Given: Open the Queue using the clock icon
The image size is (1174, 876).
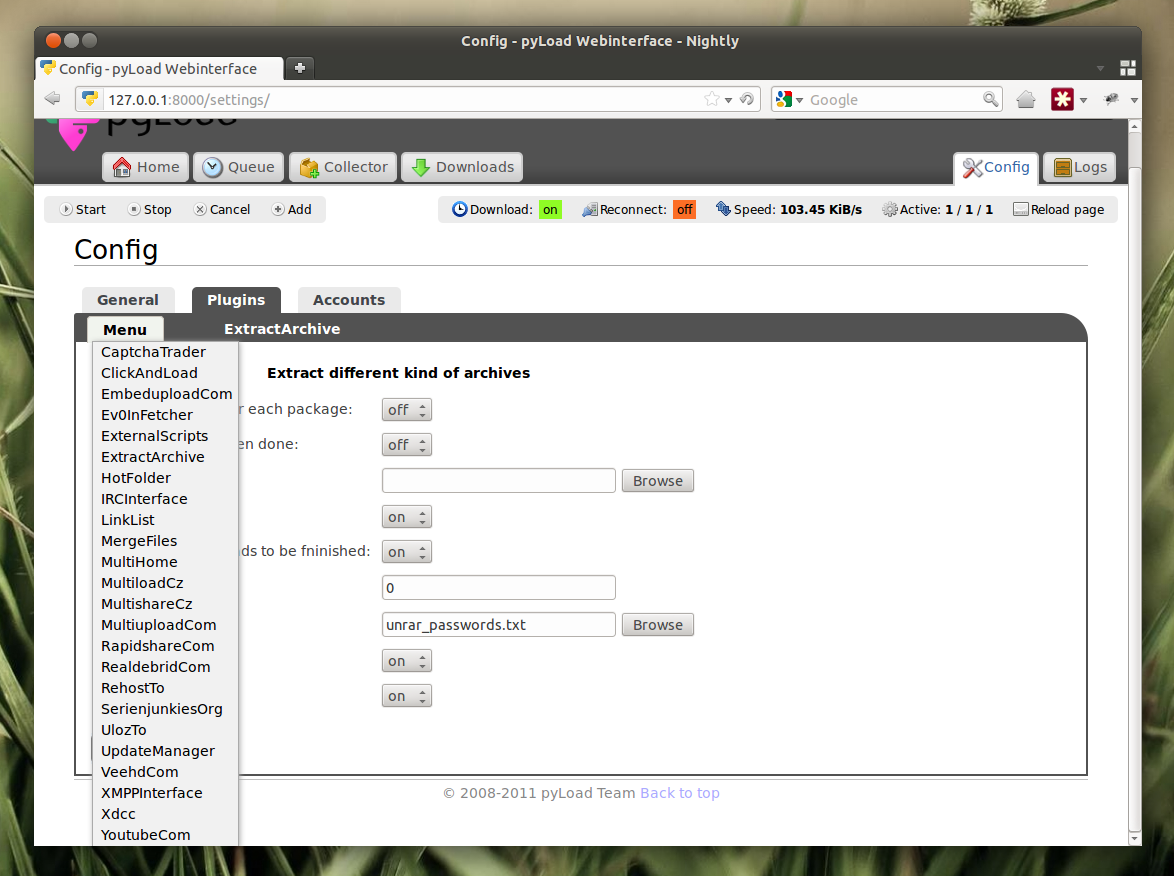Looking at the screenshot, I should point(211,167).
